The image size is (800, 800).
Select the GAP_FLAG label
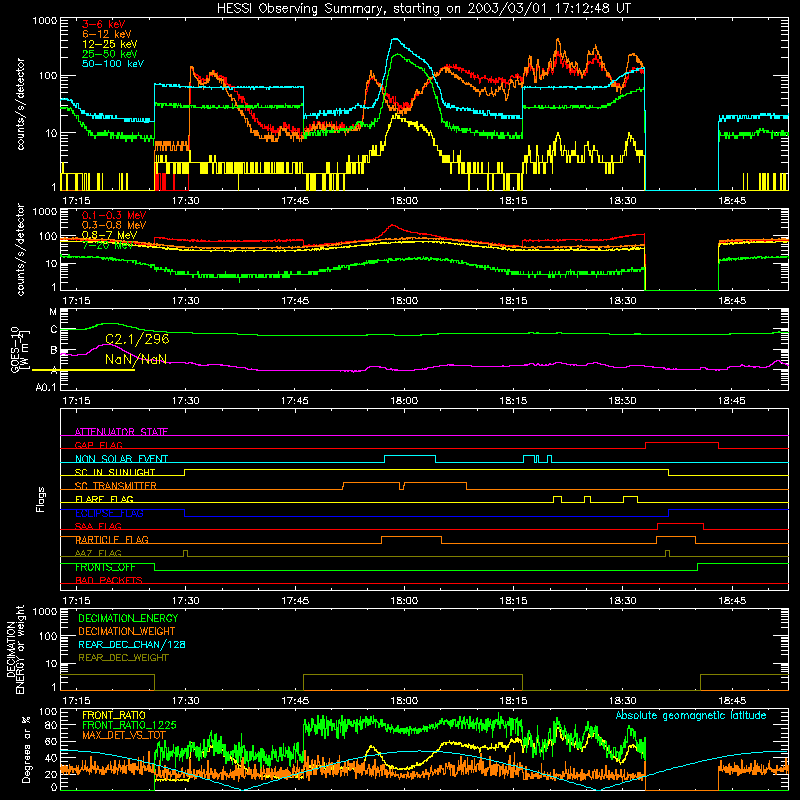point(98,445)
